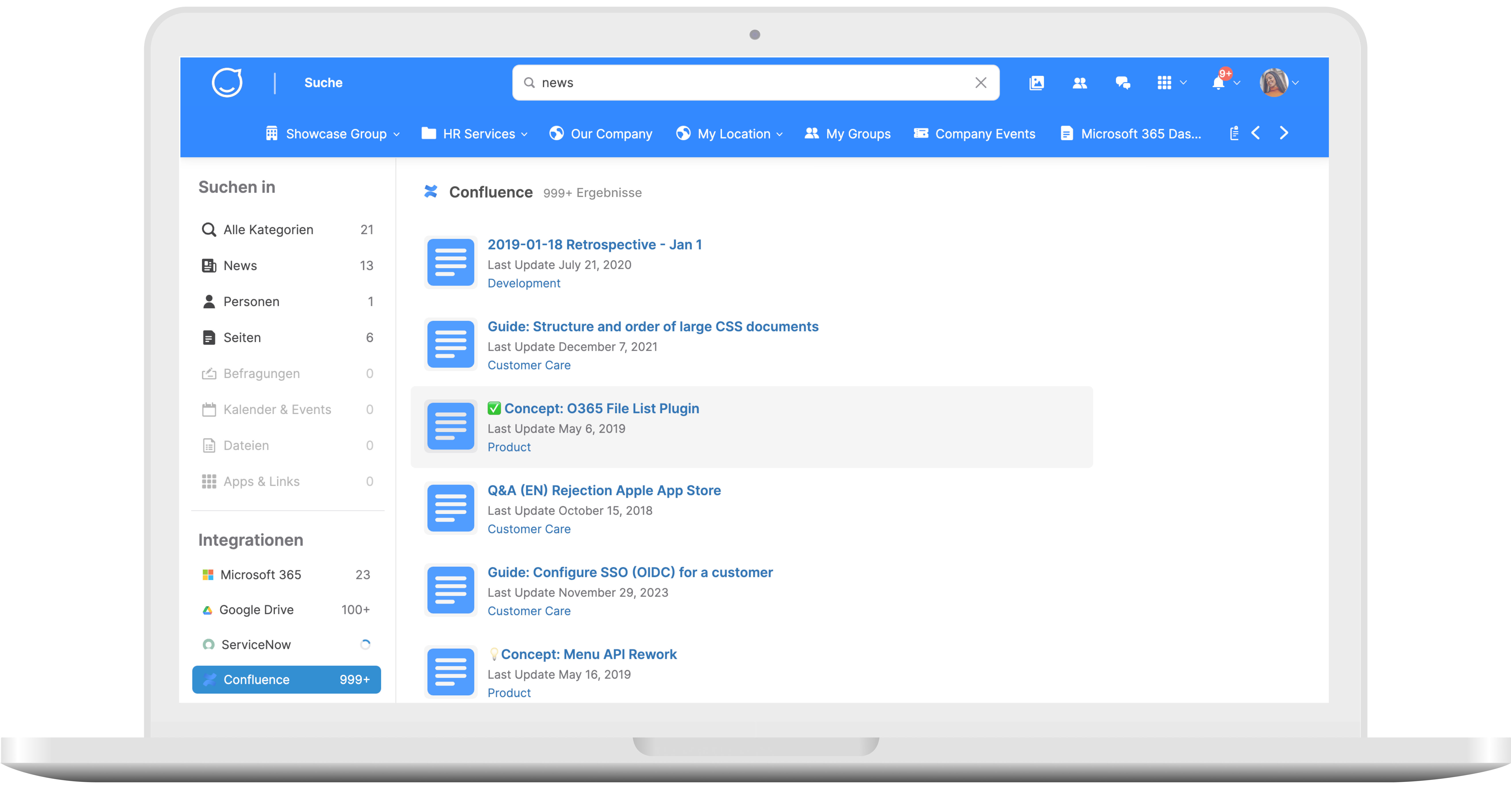Image resolution: width=1511 pixels, height=812 pixels.
Task: Open the My Groups menu item
Action: coord(848,134)
